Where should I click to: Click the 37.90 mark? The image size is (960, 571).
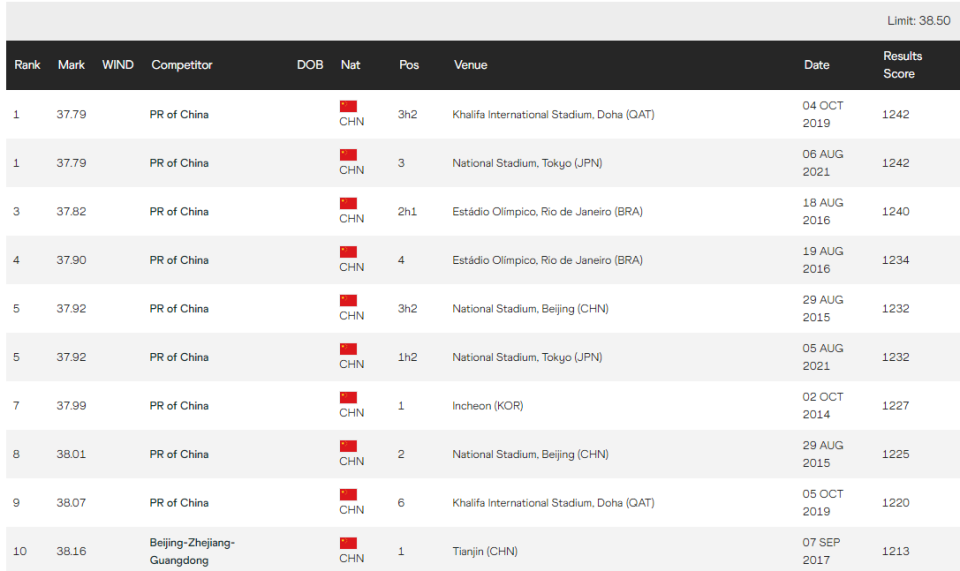click(71, 260)
